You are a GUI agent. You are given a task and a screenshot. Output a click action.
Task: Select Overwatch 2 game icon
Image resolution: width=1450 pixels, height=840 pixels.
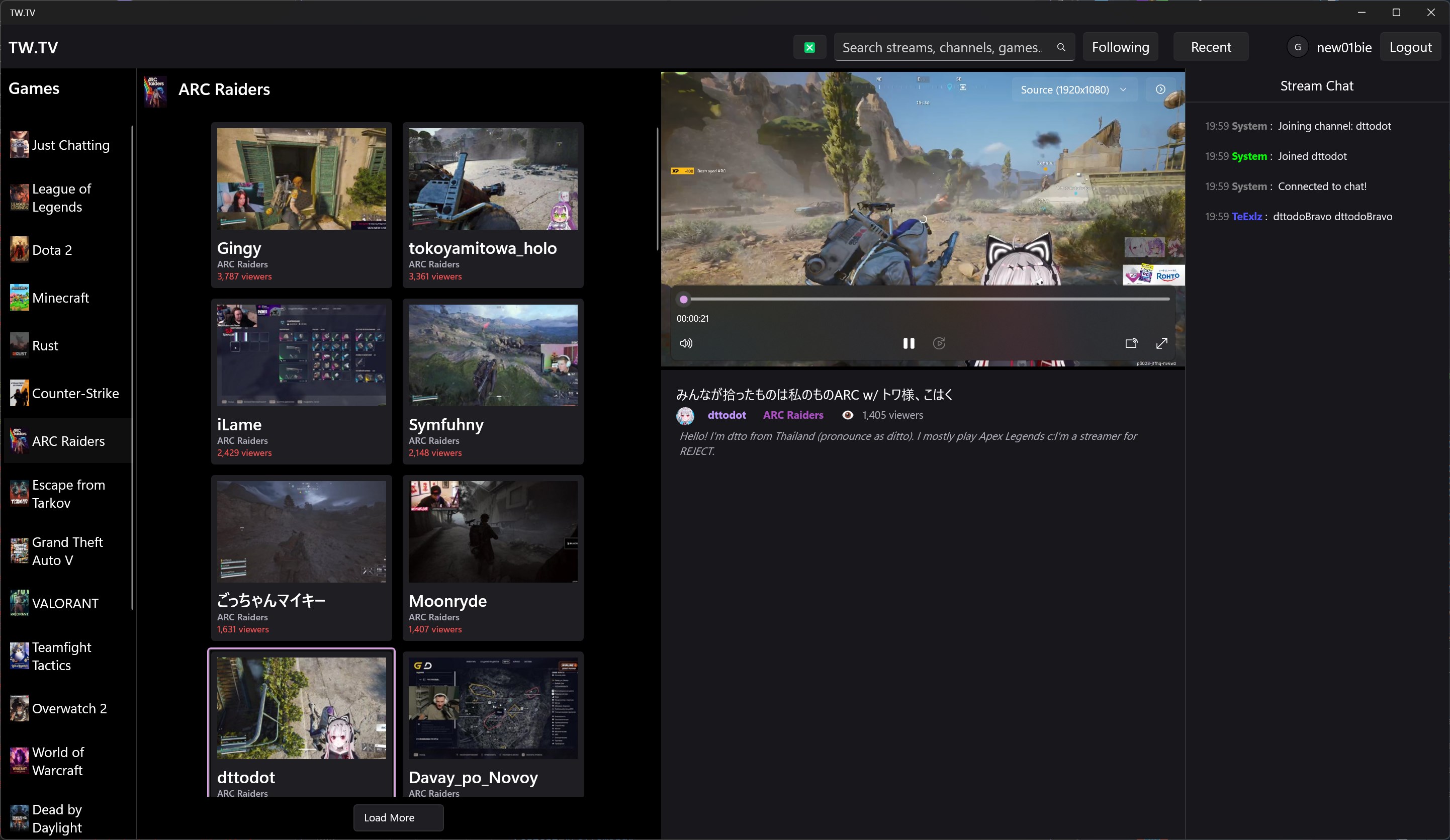(x=20, y=708)
